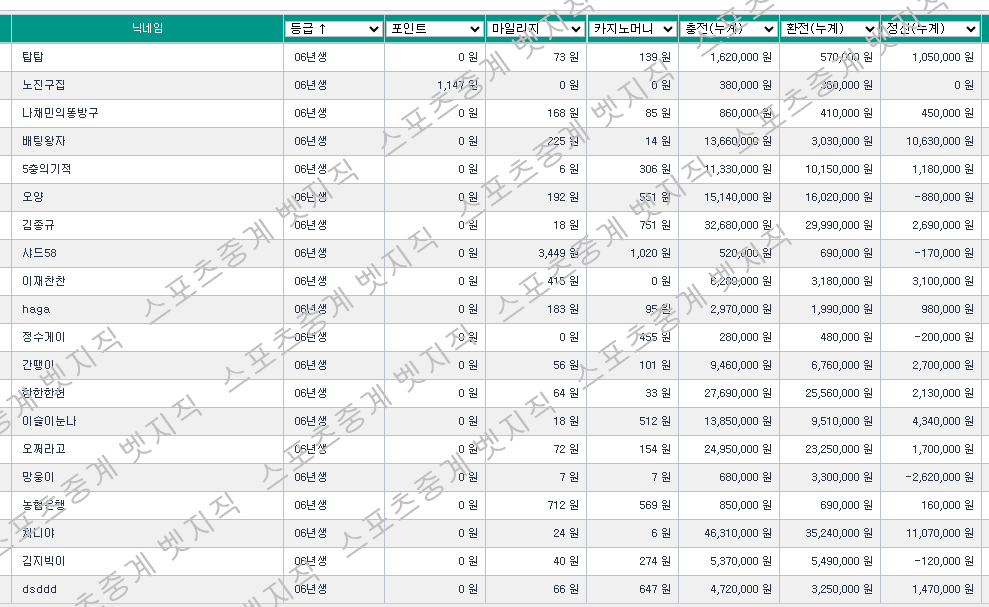The image size is (989, 607).
Task: Click 샤드58's 마일리지 value 3,449 원
Action: coord(558,253)
